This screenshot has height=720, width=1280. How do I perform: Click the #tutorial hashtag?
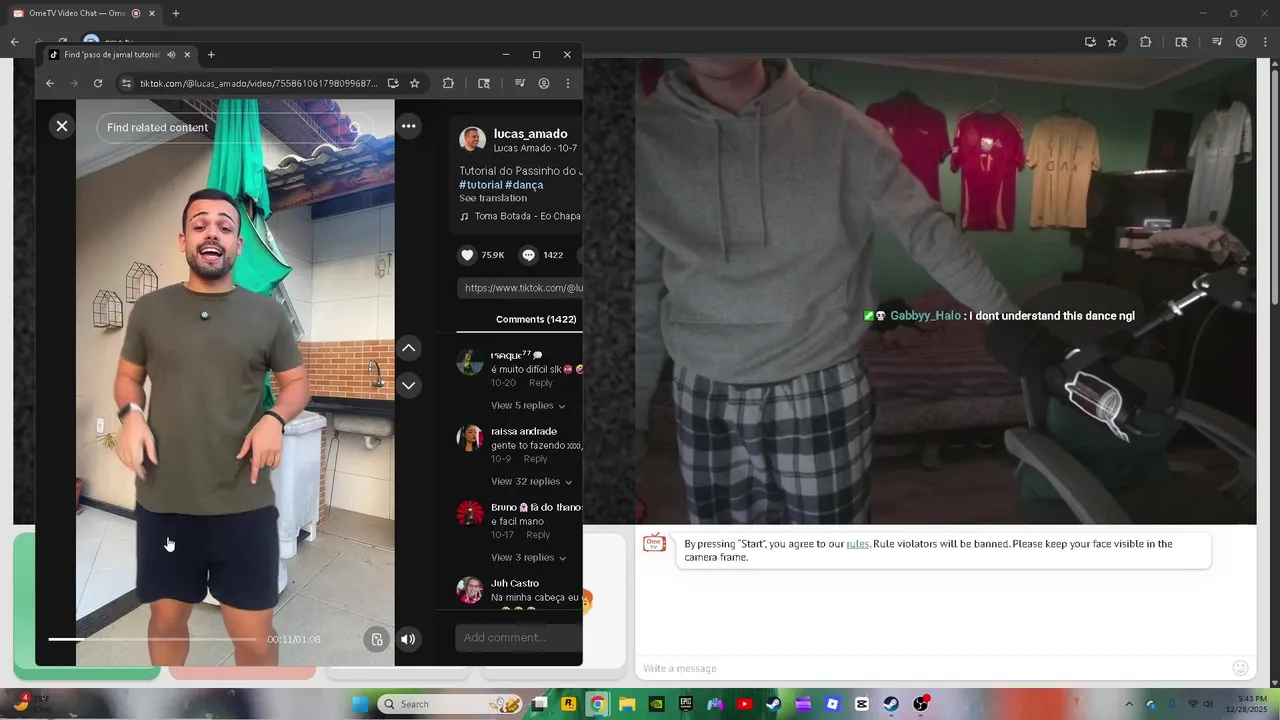point(480,185)
